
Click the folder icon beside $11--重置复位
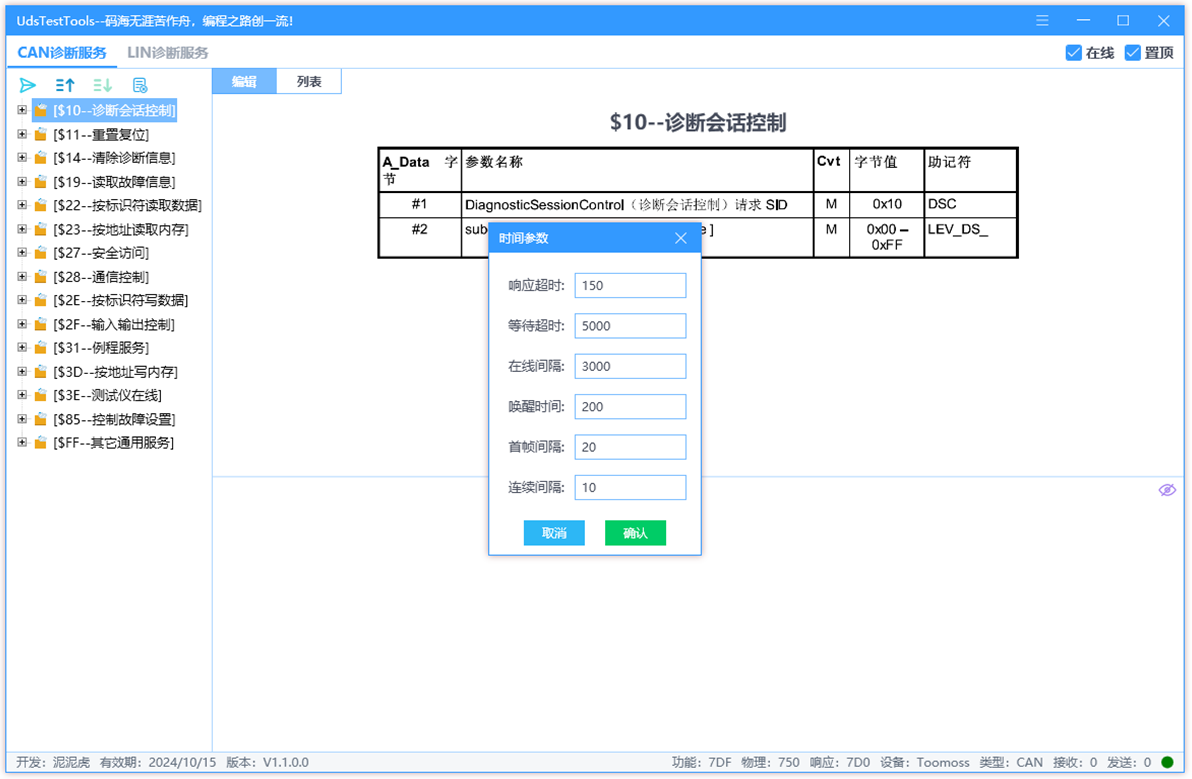pos(40,134)
